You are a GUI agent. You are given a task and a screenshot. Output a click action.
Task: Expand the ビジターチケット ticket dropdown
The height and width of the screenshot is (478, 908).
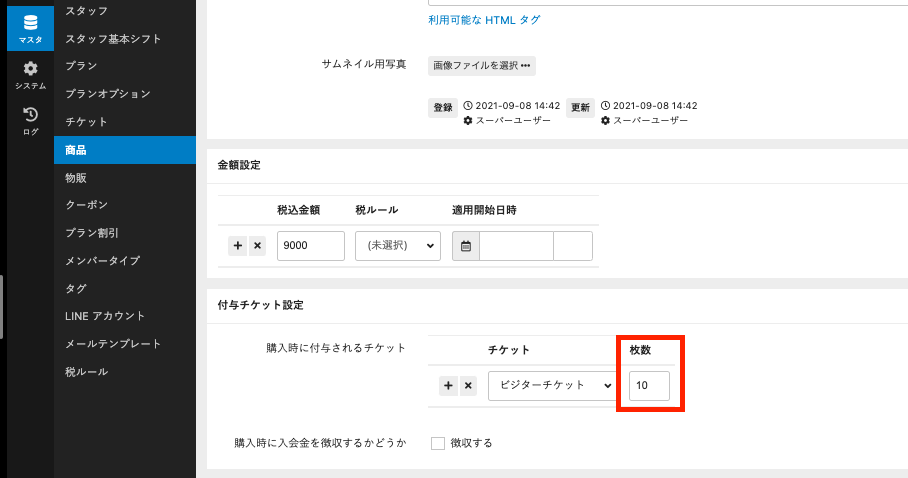pos(552,385)
